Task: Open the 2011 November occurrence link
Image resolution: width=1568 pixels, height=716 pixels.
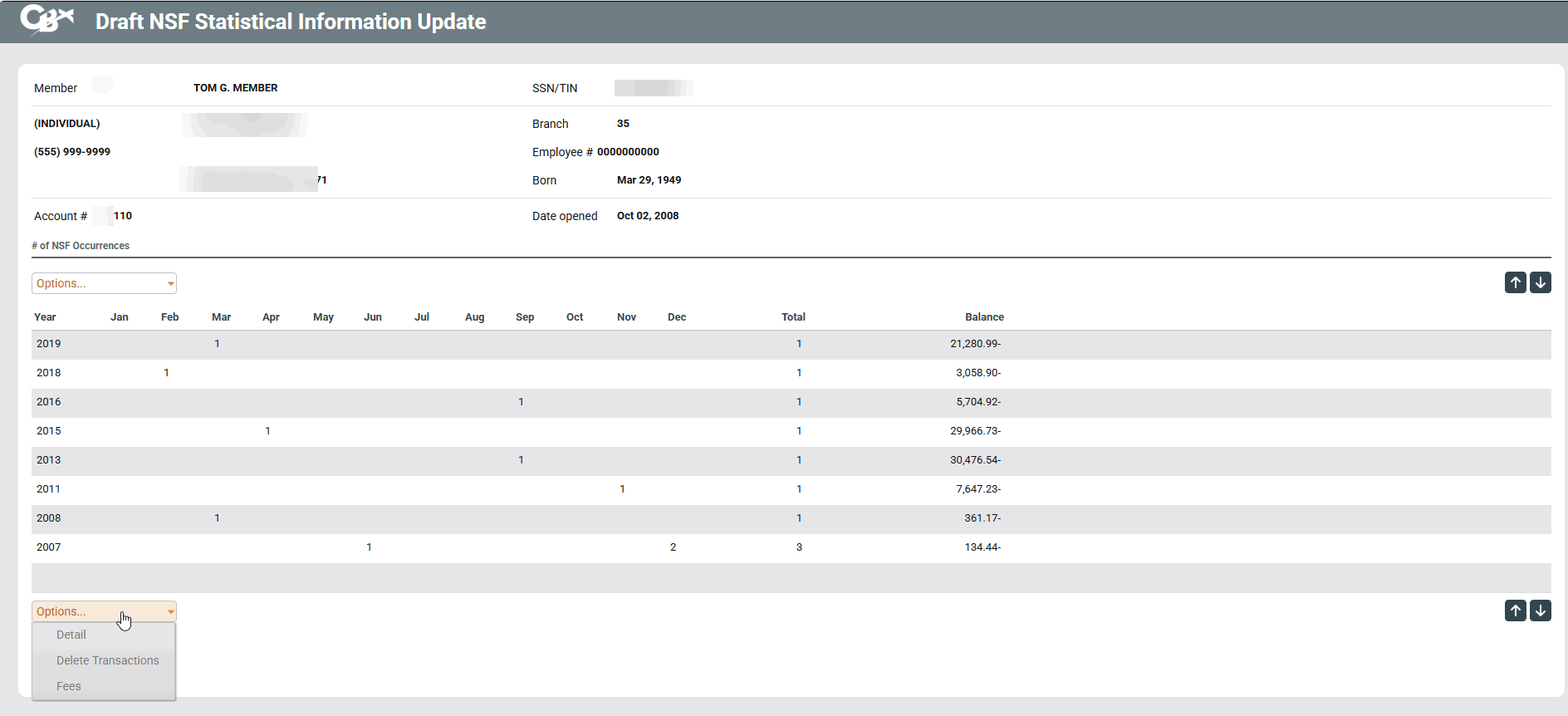Action: 622,489
